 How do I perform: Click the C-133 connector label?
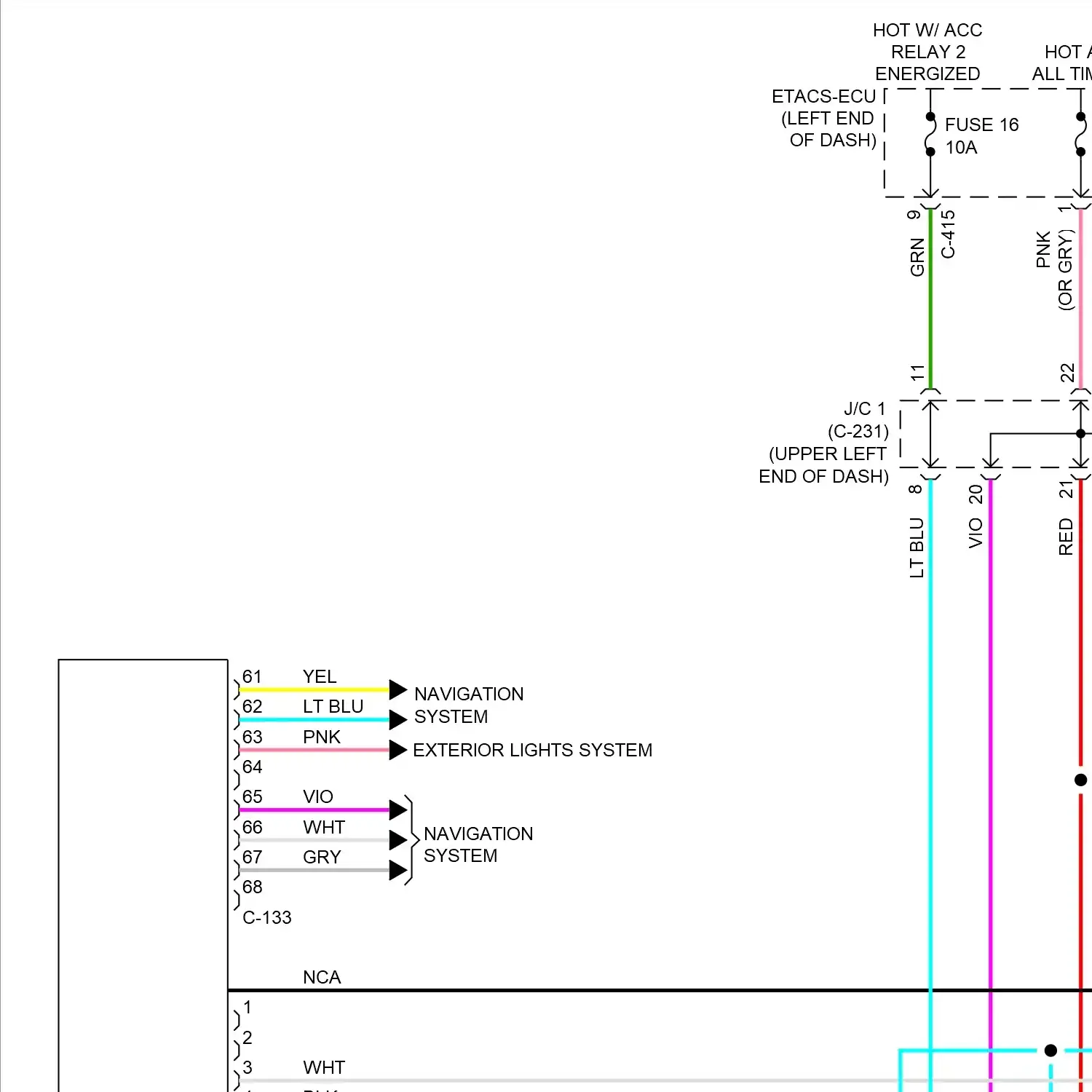267,917
